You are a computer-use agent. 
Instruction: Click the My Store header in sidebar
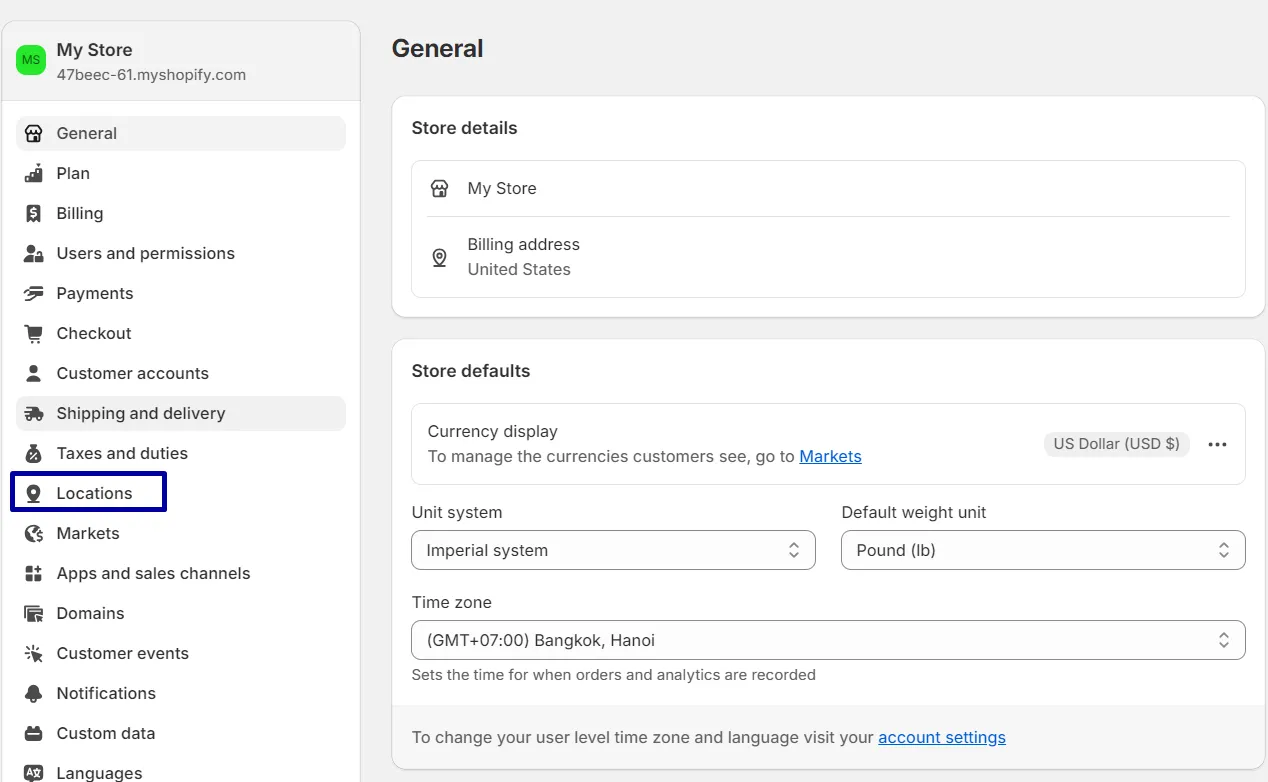tap(95, 50)
